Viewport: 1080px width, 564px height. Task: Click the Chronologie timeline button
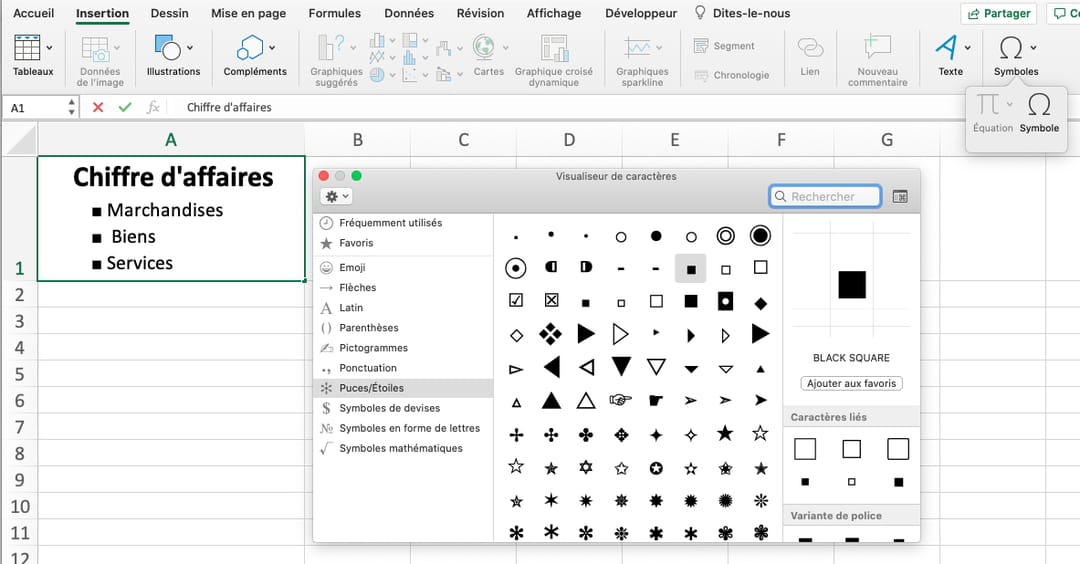tap(731, 75)
